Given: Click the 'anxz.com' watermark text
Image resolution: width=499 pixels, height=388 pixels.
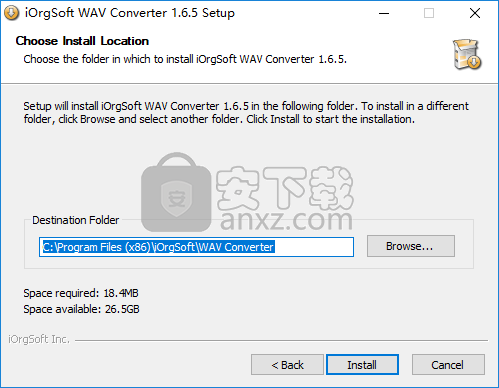Looking at the screenshot, I should click(x=286, y=220).
